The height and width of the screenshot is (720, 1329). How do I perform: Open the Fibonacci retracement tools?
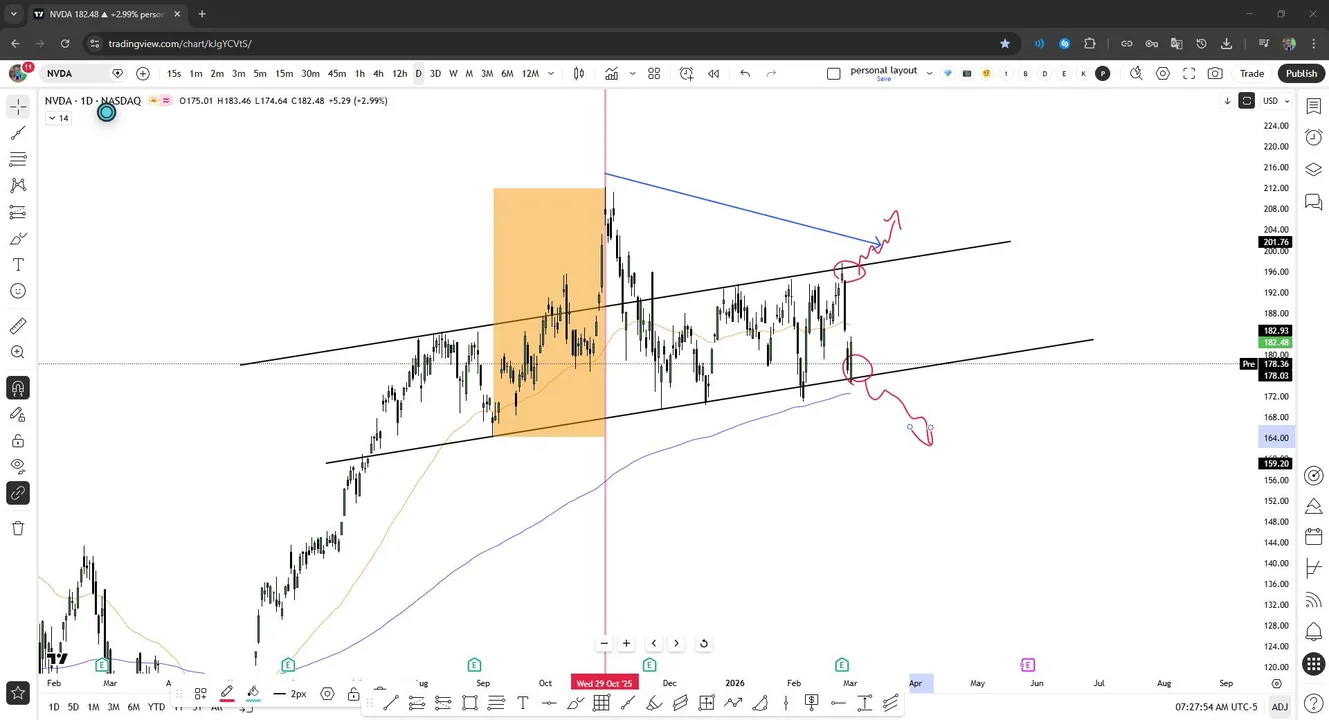pyautogui.click(x=18, y=159)
